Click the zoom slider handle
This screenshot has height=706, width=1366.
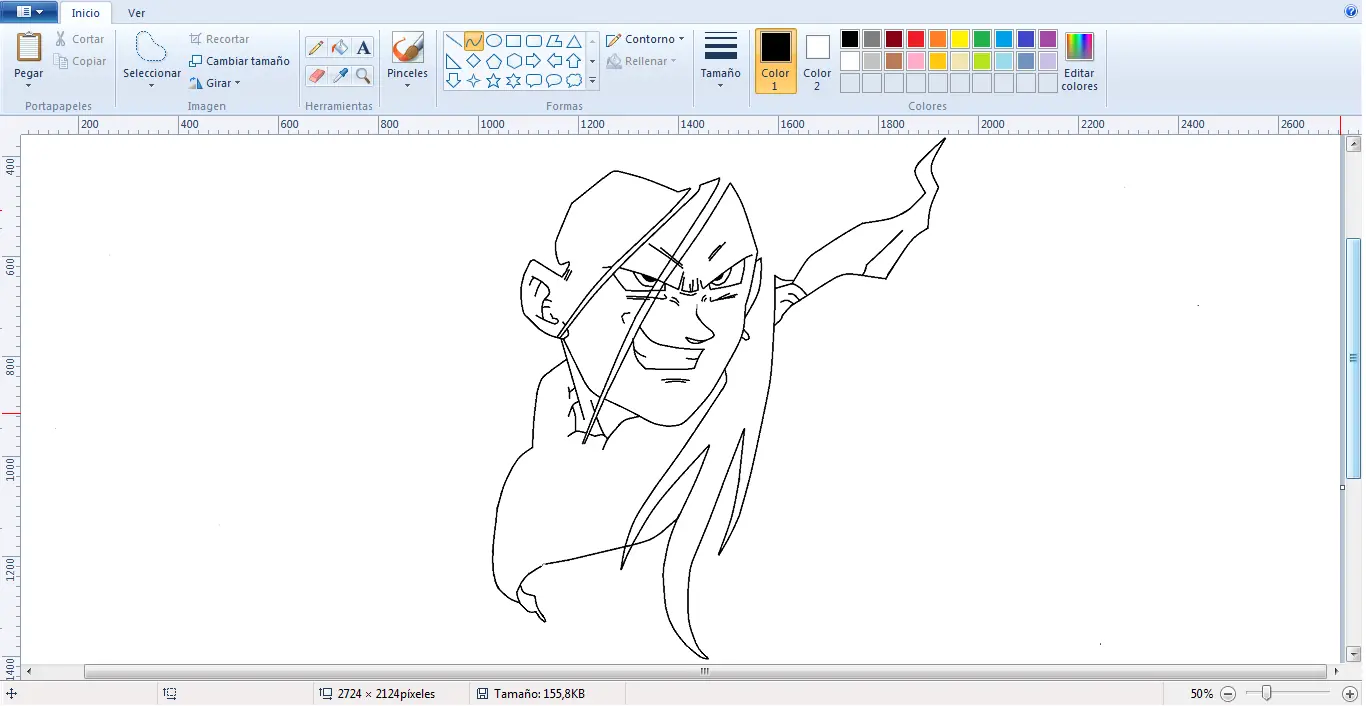point(1266,693)
